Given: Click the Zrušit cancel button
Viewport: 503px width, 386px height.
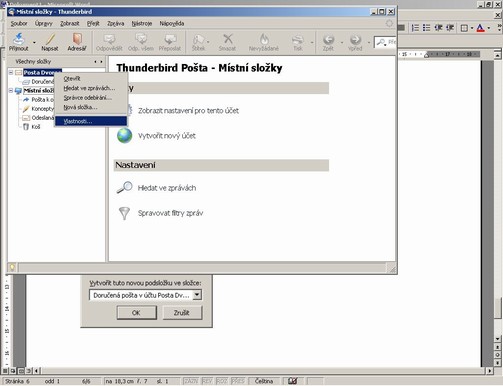Looking at the screenshot, I should 182,313.
